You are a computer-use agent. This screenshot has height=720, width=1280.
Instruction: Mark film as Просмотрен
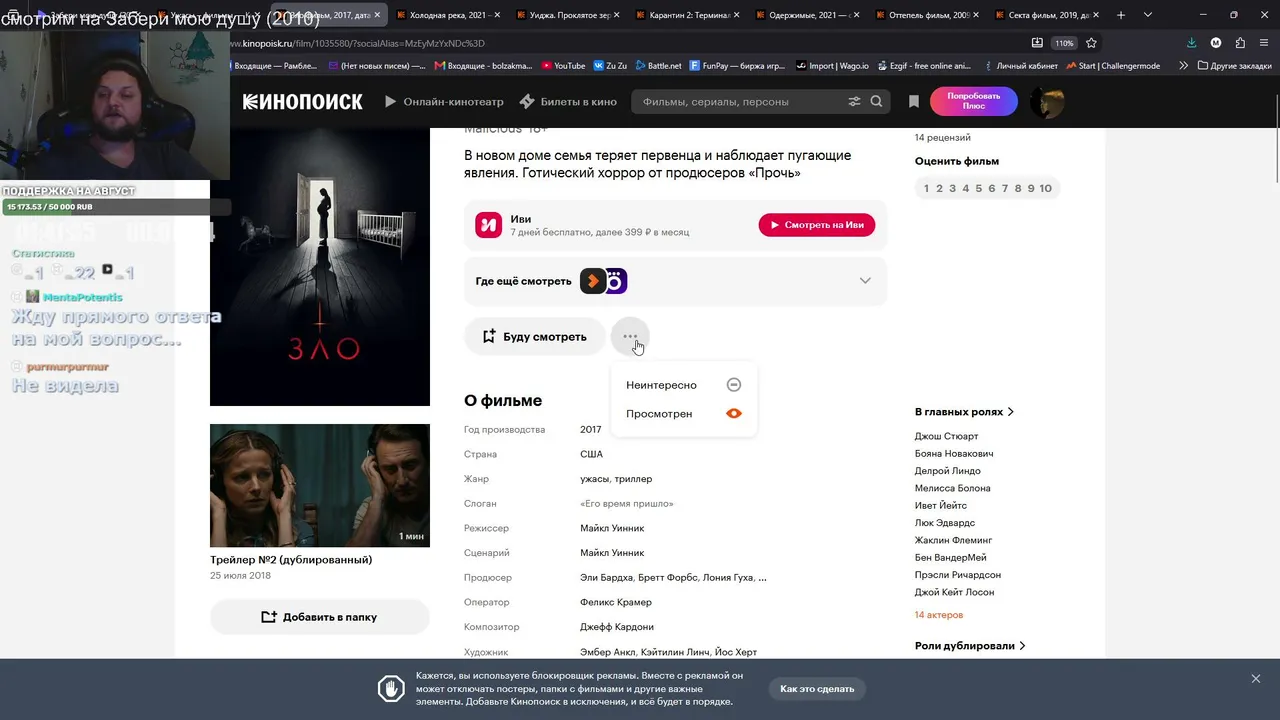point(684,414)
